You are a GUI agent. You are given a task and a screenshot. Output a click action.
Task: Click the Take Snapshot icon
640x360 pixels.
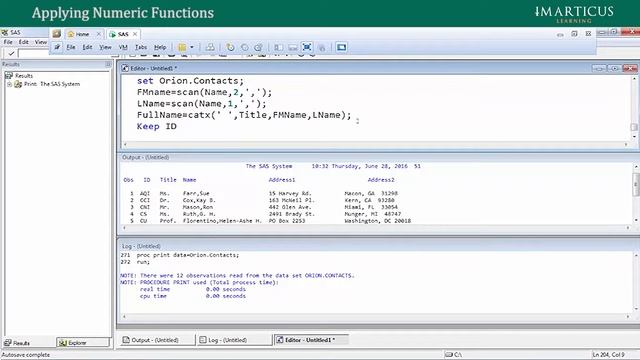pyautogui.click(x=231, y=47)
